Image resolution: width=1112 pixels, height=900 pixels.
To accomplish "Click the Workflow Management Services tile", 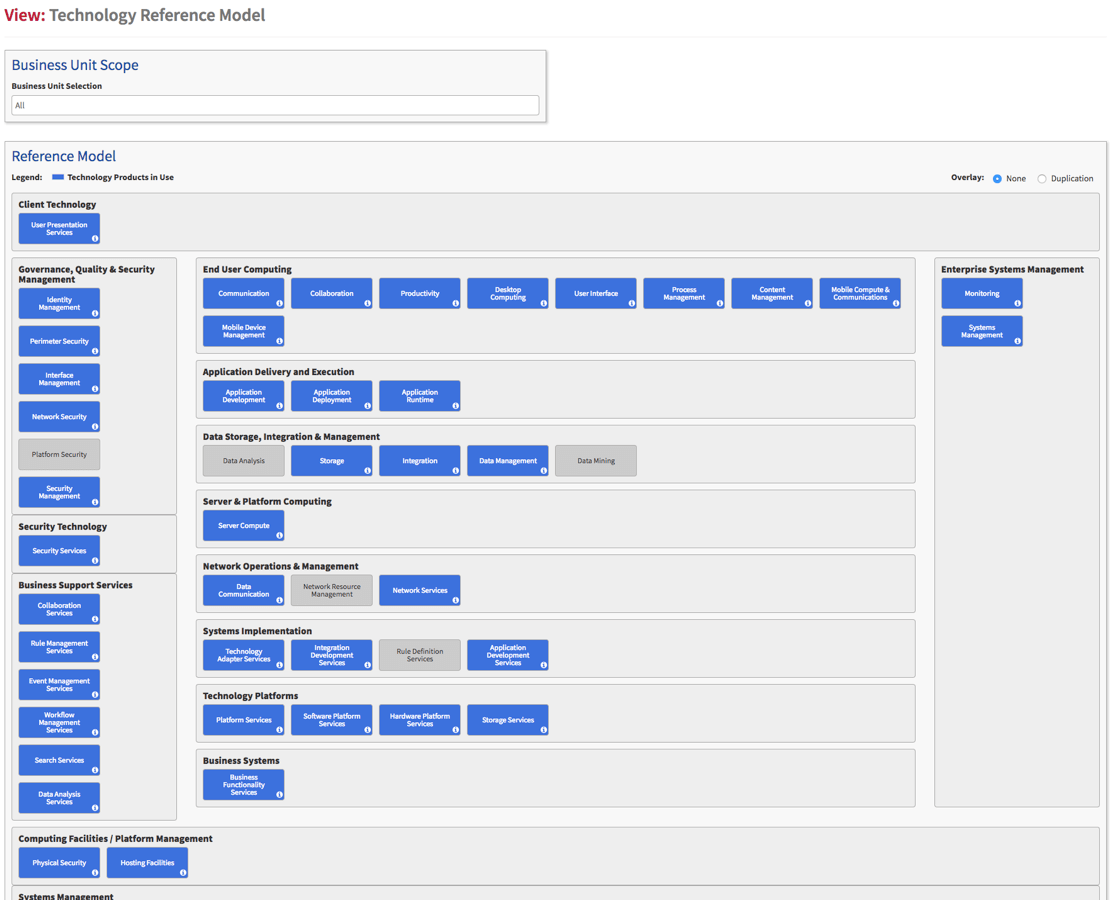I will tap(59, 722).
